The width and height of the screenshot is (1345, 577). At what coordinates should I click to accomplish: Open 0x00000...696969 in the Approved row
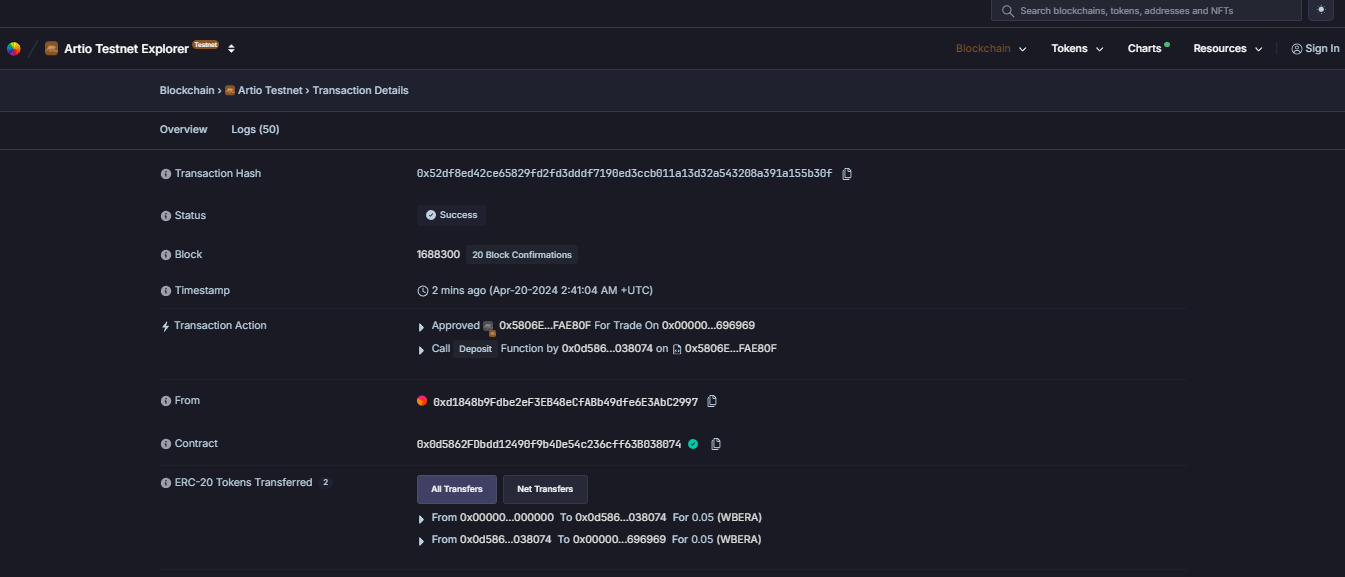(x=708, y=326)
